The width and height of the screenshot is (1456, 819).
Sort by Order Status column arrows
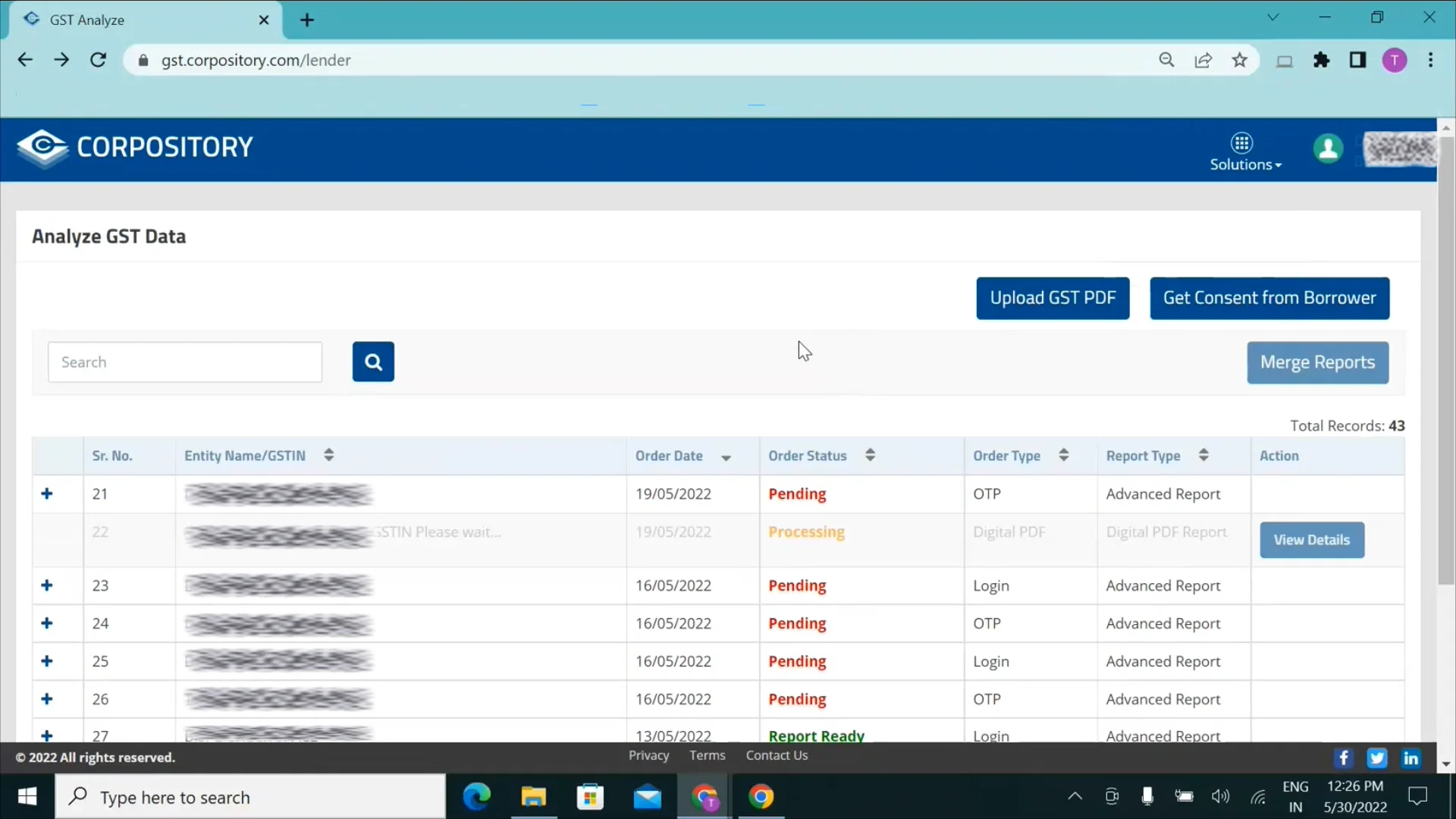tap(870, 455)
